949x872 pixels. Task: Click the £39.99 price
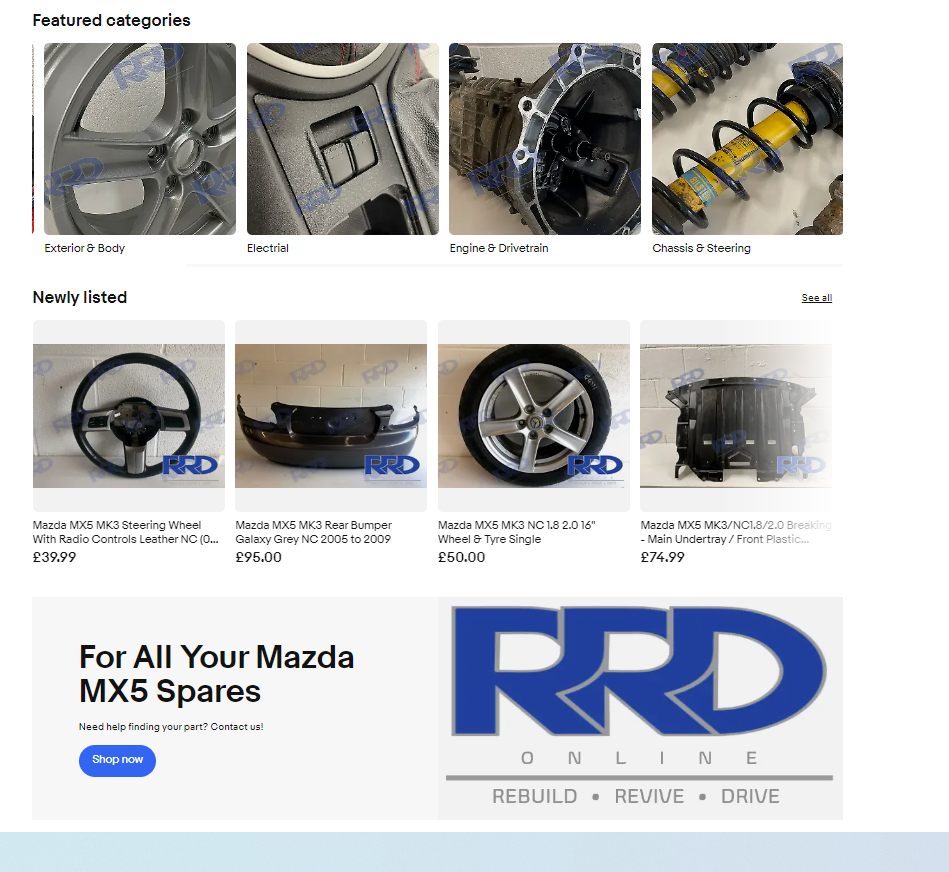coord(54,557)
